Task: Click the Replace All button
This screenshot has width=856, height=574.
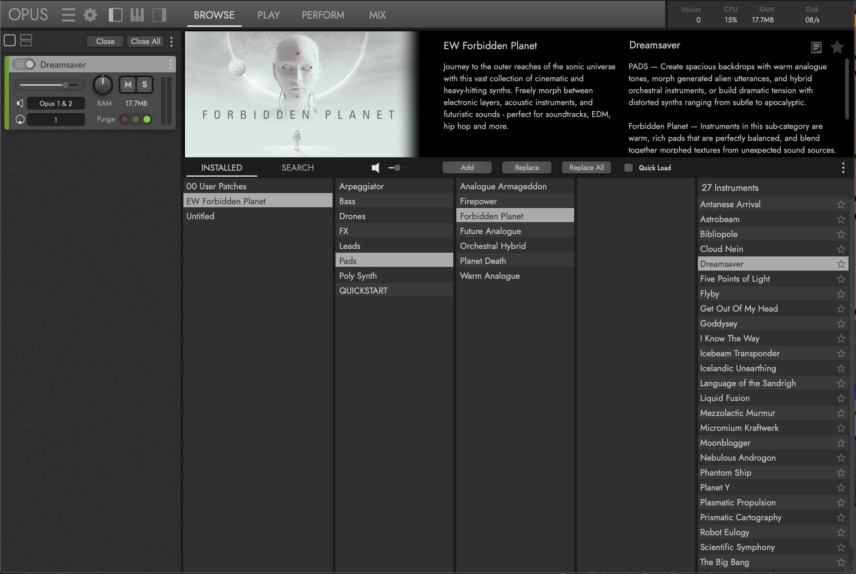Action: tap(586, 168)
